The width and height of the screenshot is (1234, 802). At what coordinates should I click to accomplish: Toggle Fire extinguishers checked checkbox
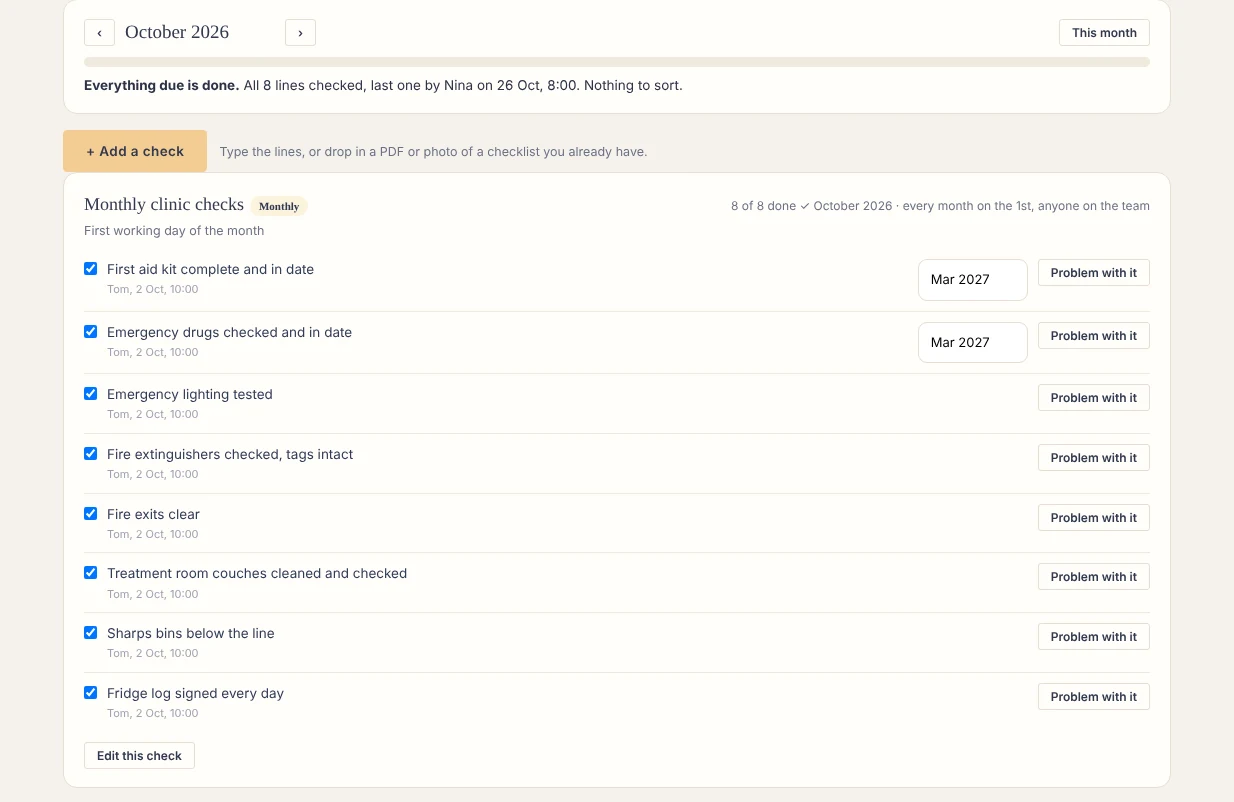(91, 454)
